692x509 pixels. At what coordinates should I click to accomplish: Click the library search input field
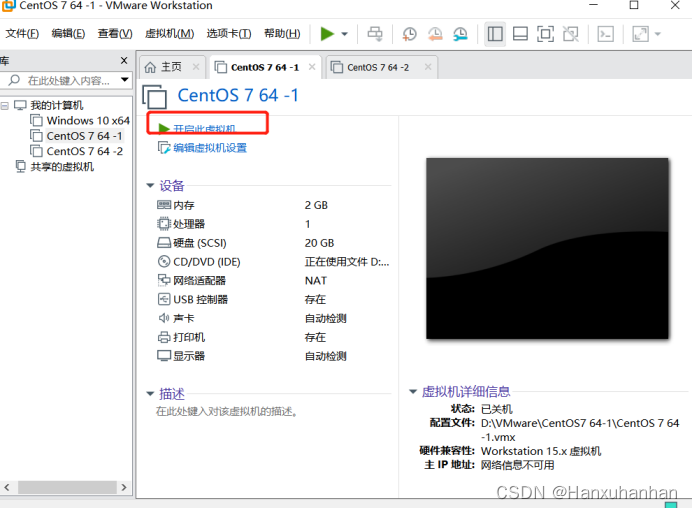coord(64,80)
